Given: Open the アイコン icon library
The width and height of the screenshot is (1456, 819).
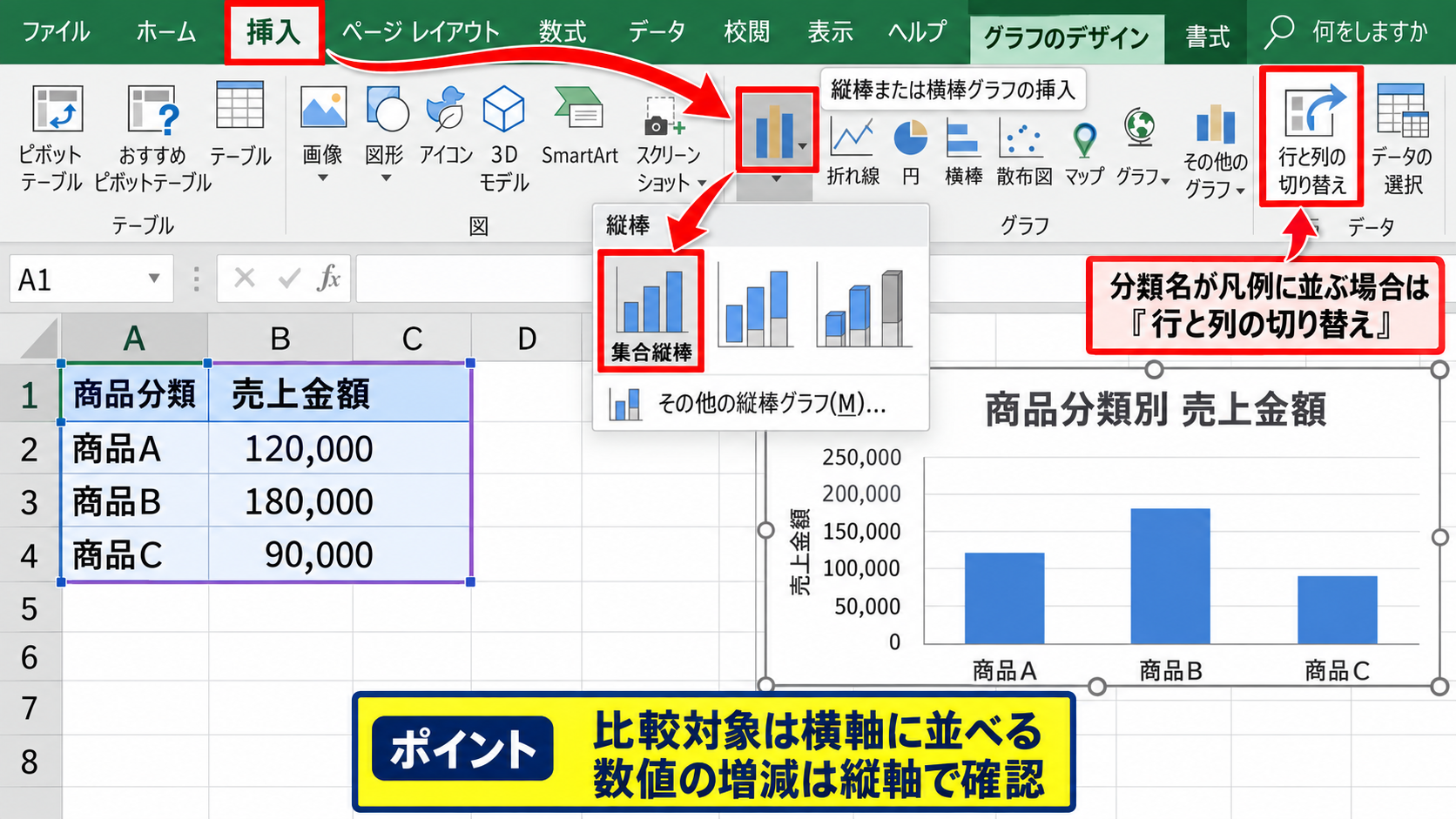Looking at the screenshot, I should click(x=446, y=126).
